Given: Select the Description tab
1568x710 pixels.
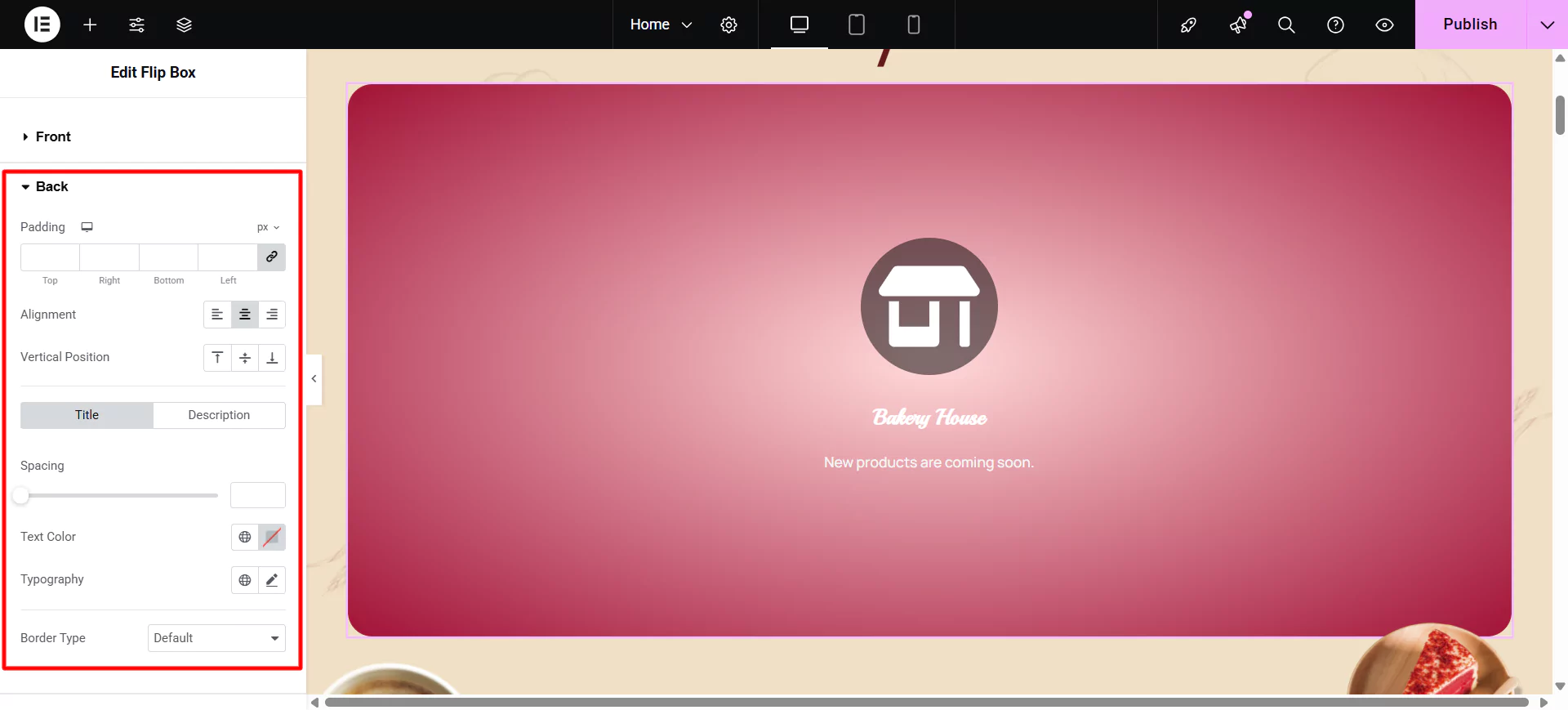Looking at the screenshot, I should pos(219,415).
